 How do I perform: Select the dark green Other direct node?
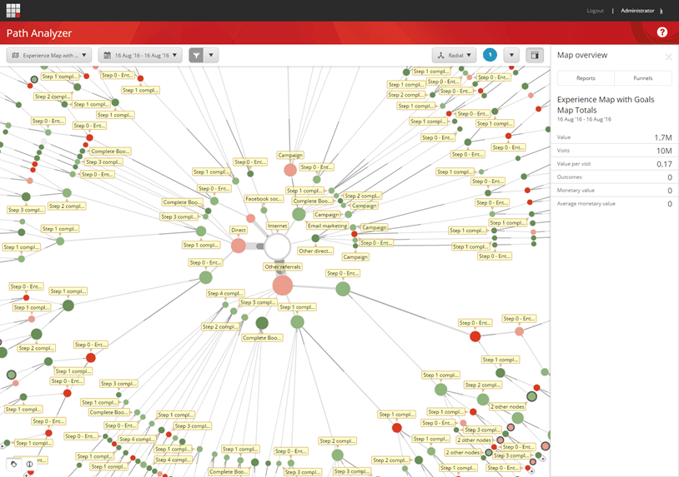pyautogui.click(x=315, y=238)
